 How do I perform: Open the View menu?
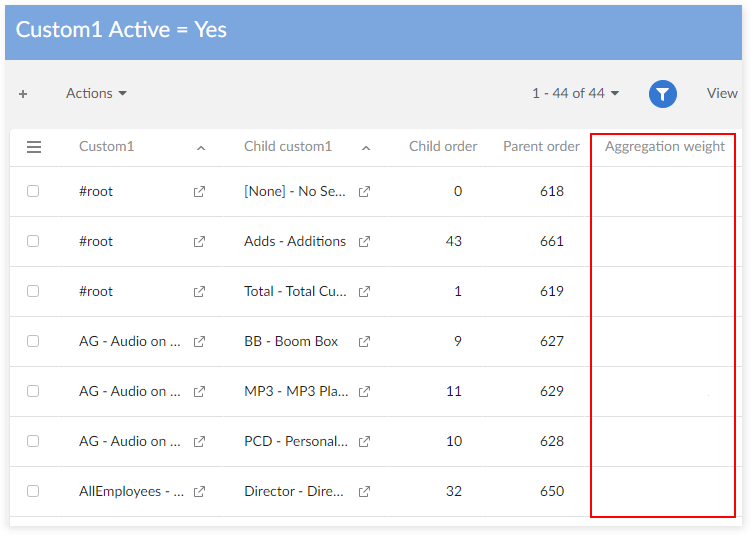coord(722,93)
